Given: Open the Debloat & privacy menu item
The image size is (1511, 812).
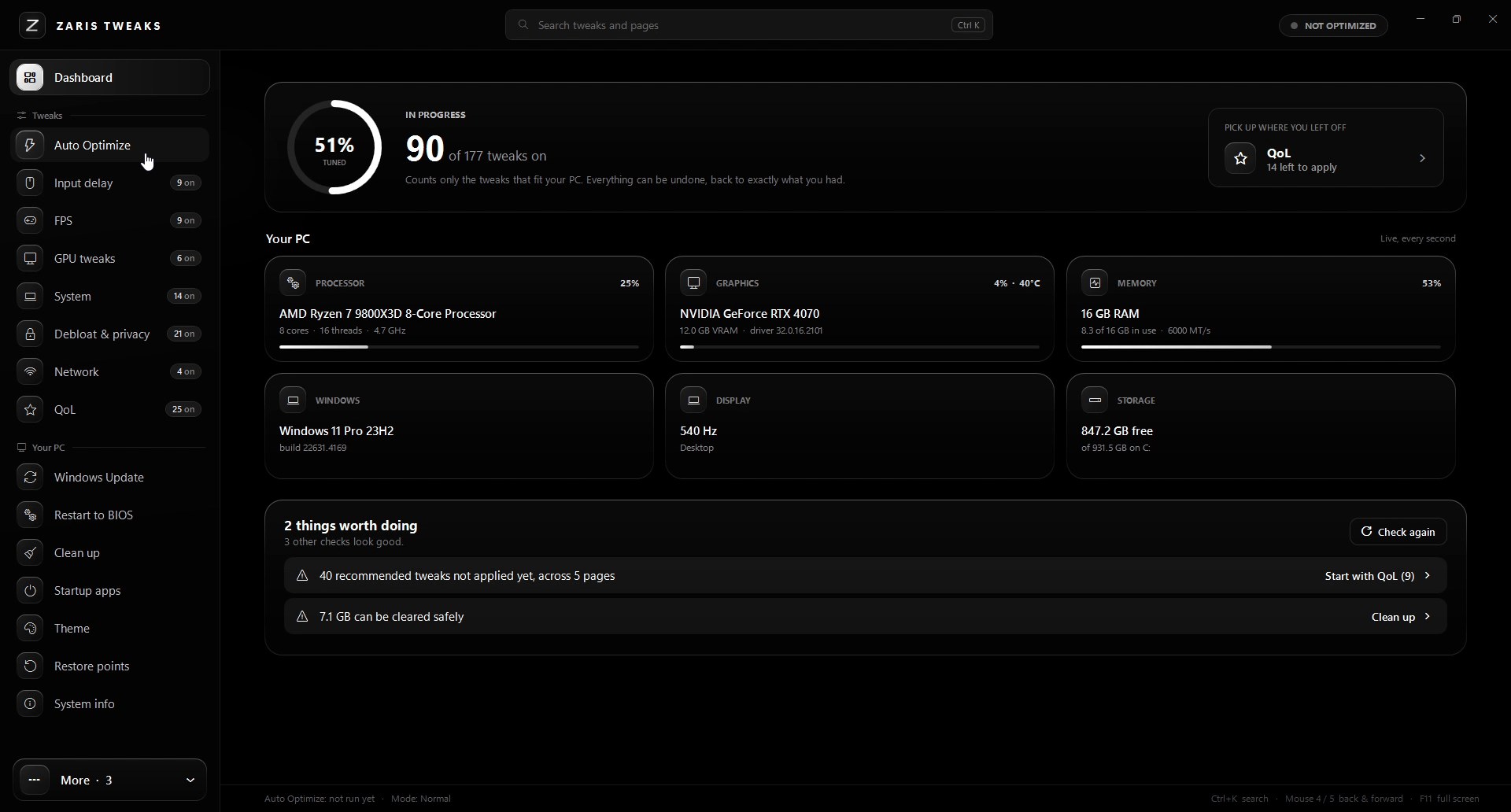Looking at the screenshot, I should tap(110, 334).
